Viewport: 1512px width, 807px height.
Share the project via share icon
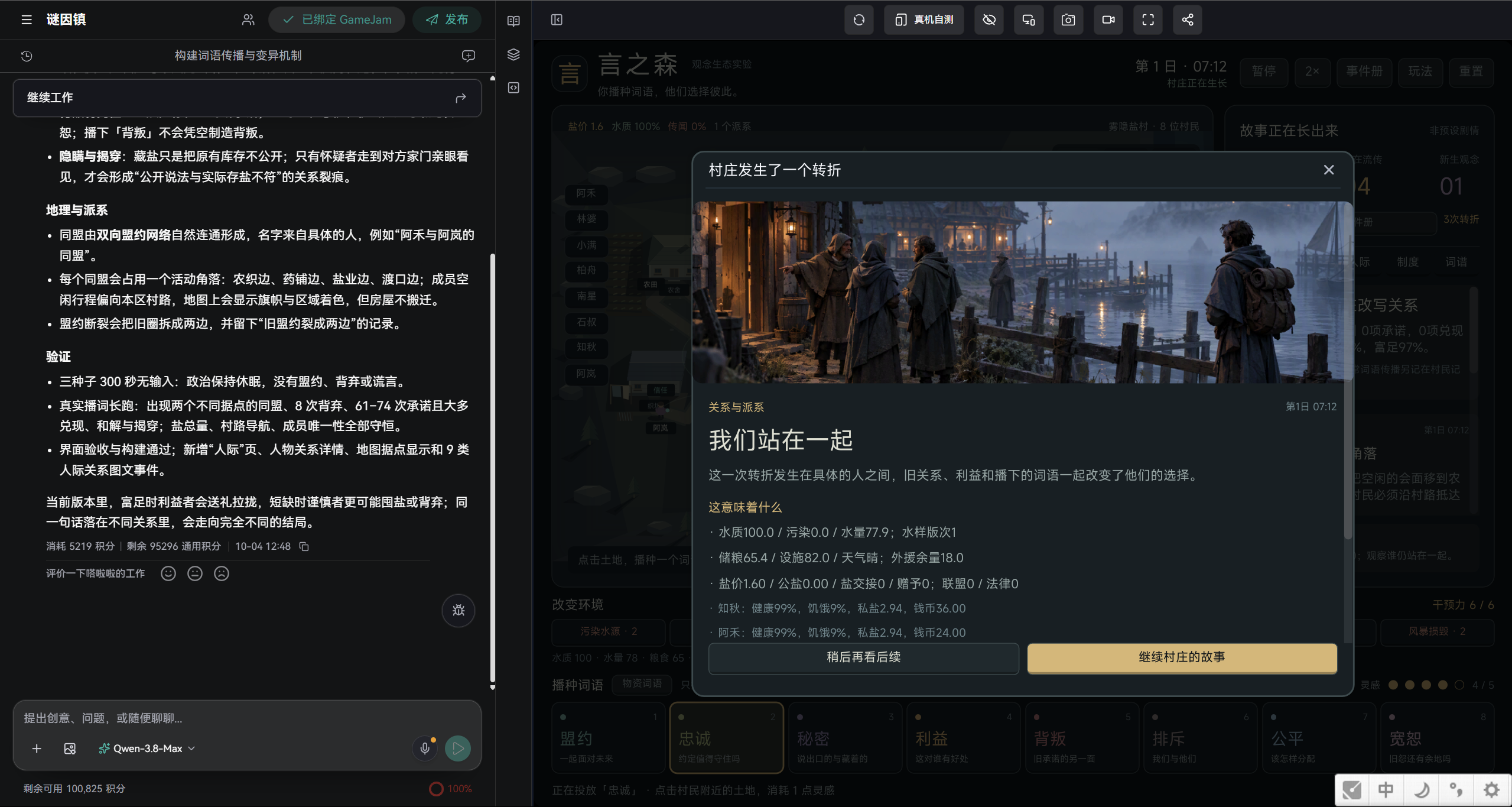tap(1188, 20)
